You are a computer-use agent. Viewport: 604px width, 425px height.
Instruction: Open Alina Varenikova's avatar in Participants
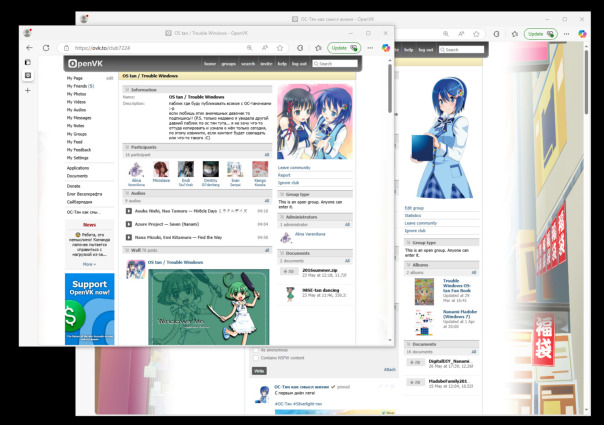(136, 169)
